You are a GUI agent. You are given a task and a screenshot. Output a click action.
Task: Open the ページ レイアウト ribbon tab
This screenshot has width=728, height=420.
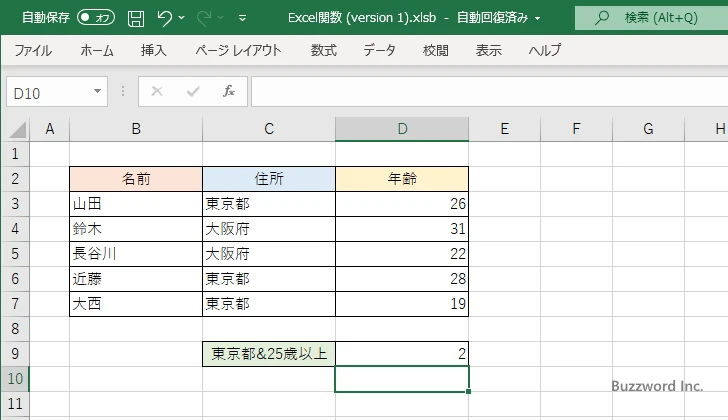[238, 50]
